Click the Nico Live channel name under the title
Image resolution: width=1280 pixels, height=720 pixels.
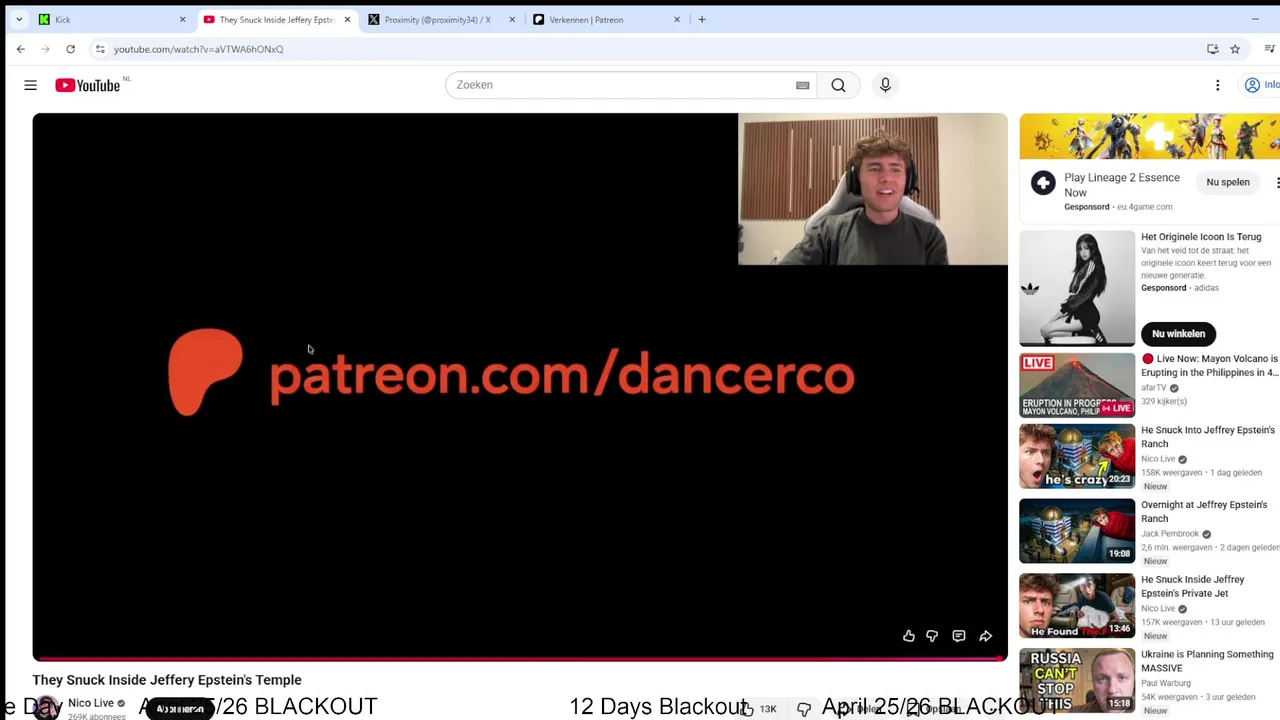tap(91, 703)
